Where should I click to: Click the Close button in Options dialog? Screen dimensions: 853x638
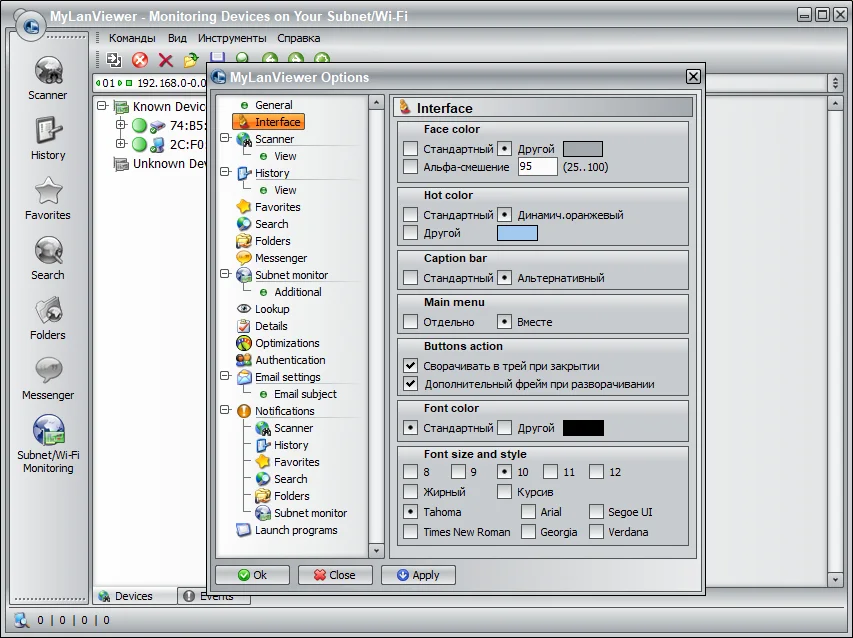335,575
